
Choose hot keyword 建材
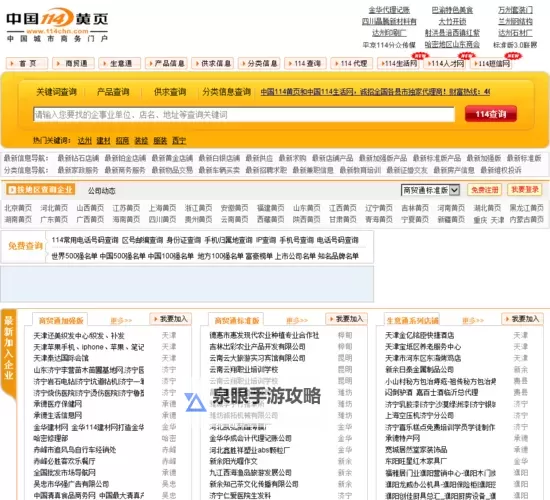click(103, 141)
